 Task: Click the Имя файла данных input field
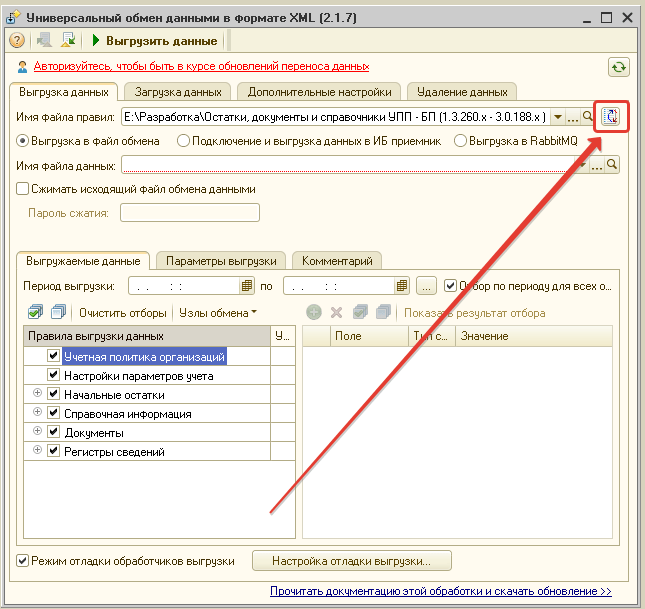[x=350, y=165]
